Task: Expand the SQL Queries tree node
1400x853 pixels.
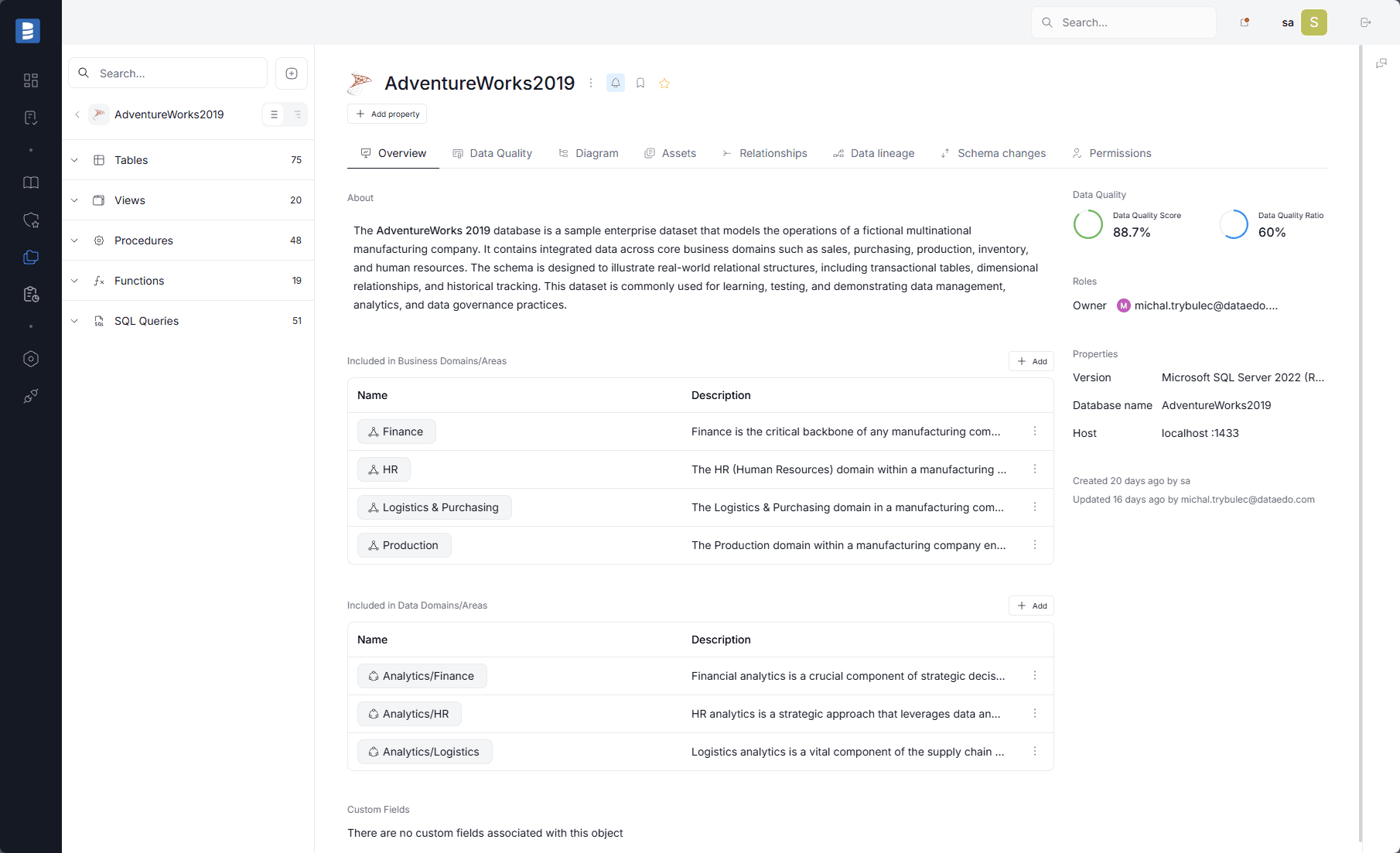Action: point(74,321)
